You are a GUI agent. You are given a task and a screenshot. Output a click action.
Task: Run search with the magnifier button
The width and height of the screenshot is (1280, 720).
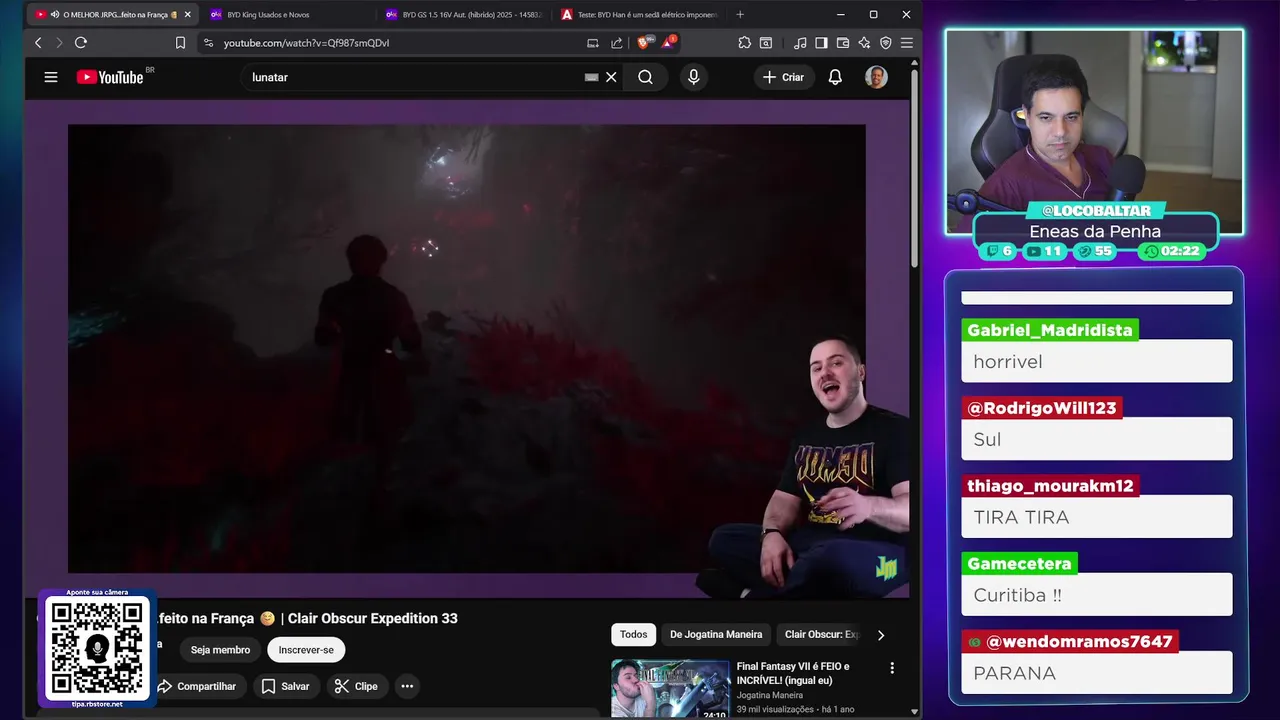(646, 77)
